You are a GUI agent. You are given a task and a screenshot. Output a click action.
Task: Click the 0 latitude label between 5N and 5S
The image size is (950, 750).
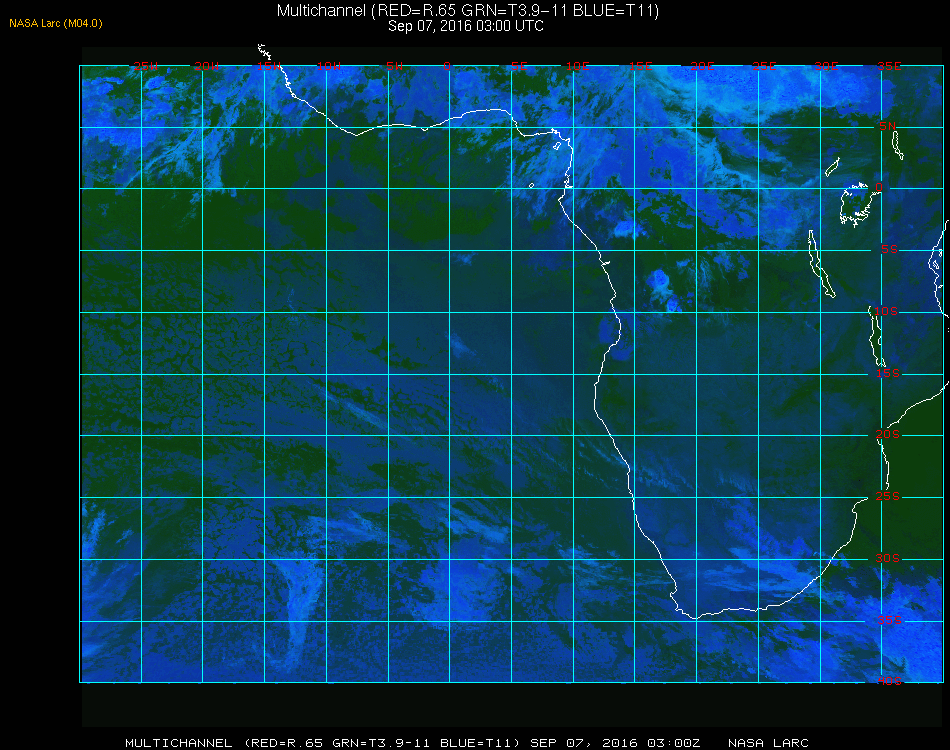879,187
